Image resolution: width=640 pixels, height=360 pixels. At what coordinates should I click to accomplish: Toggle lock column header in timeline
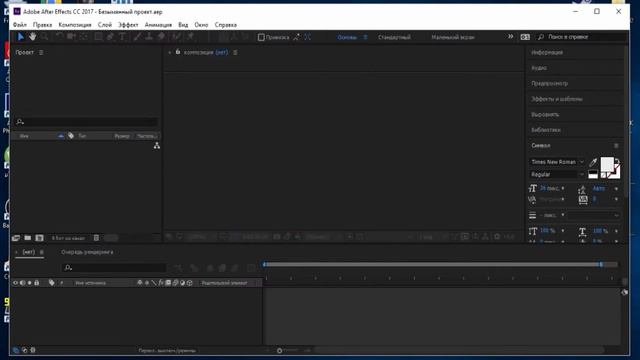(37, 282)
